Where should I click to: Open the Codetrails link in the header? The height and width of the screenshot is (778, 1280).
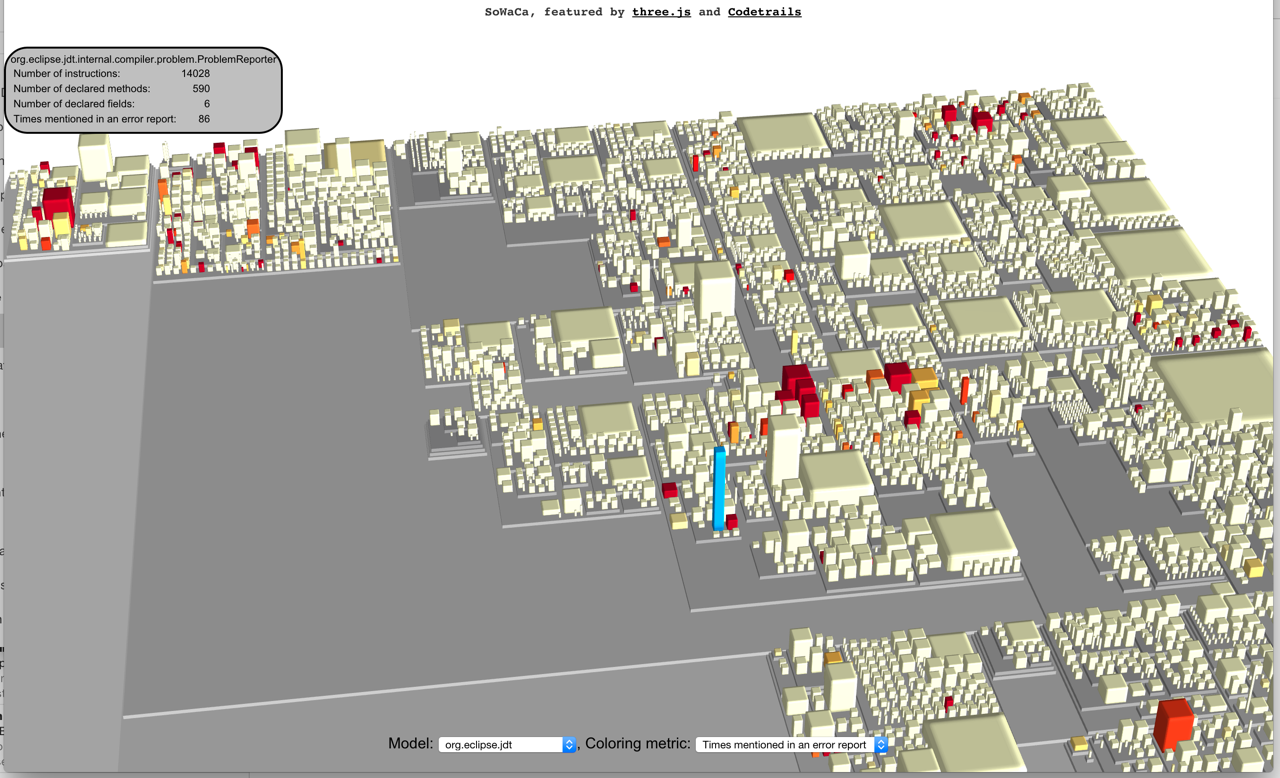point(764,12)
